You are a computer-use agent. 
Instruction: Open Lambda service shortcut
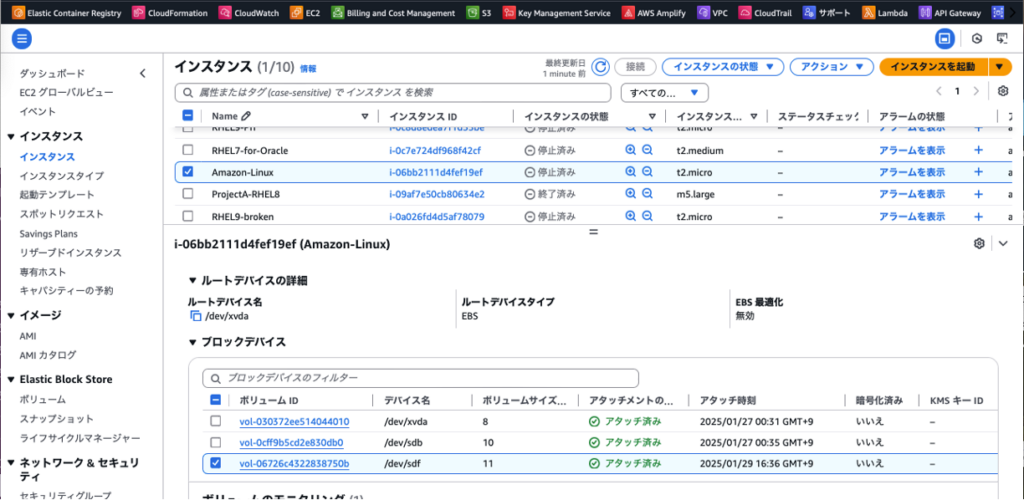tap(884, 12)
